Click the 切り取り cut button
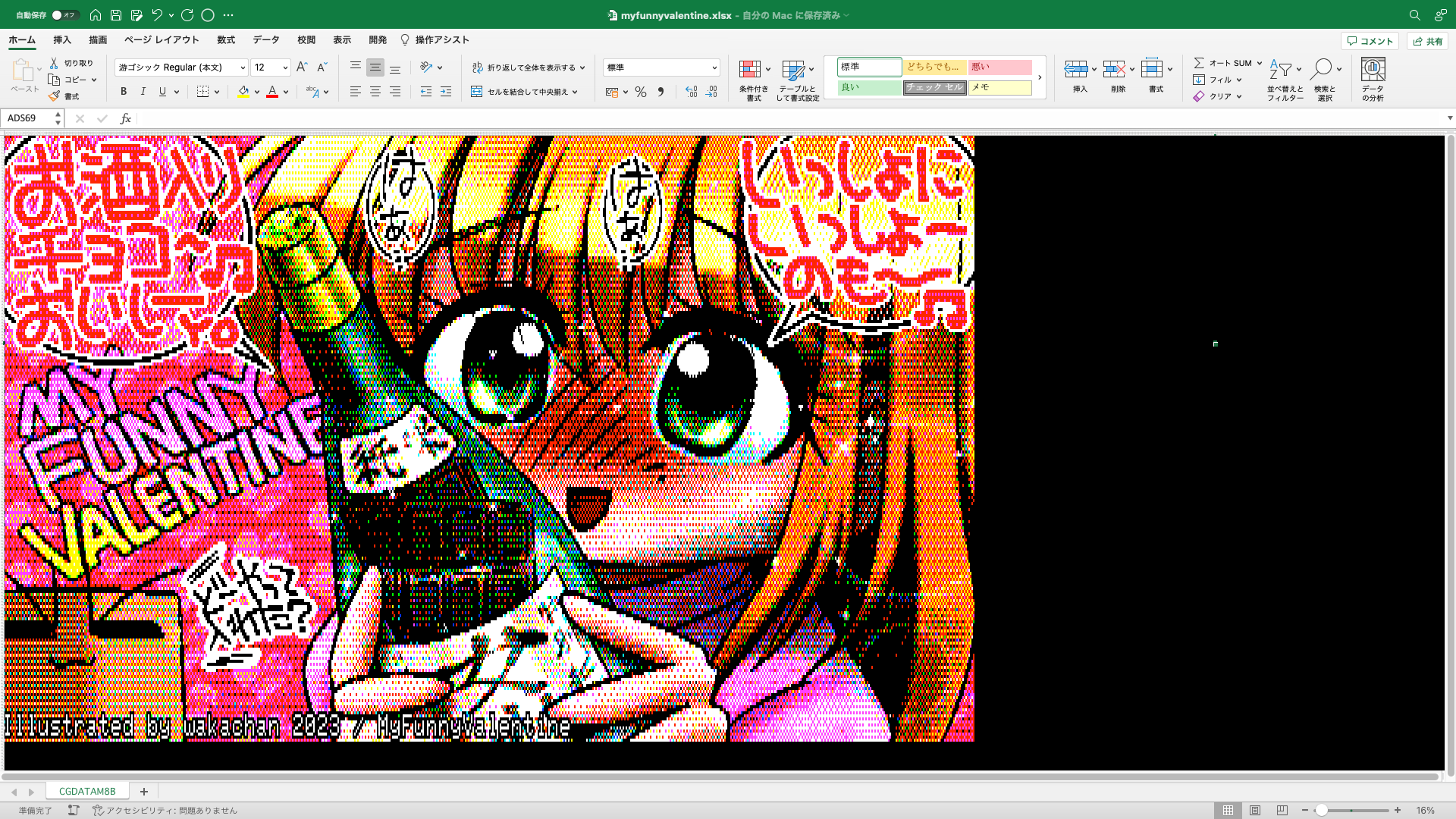The width and height of the screenshot is (1456, 819). (x=72, y=63)
